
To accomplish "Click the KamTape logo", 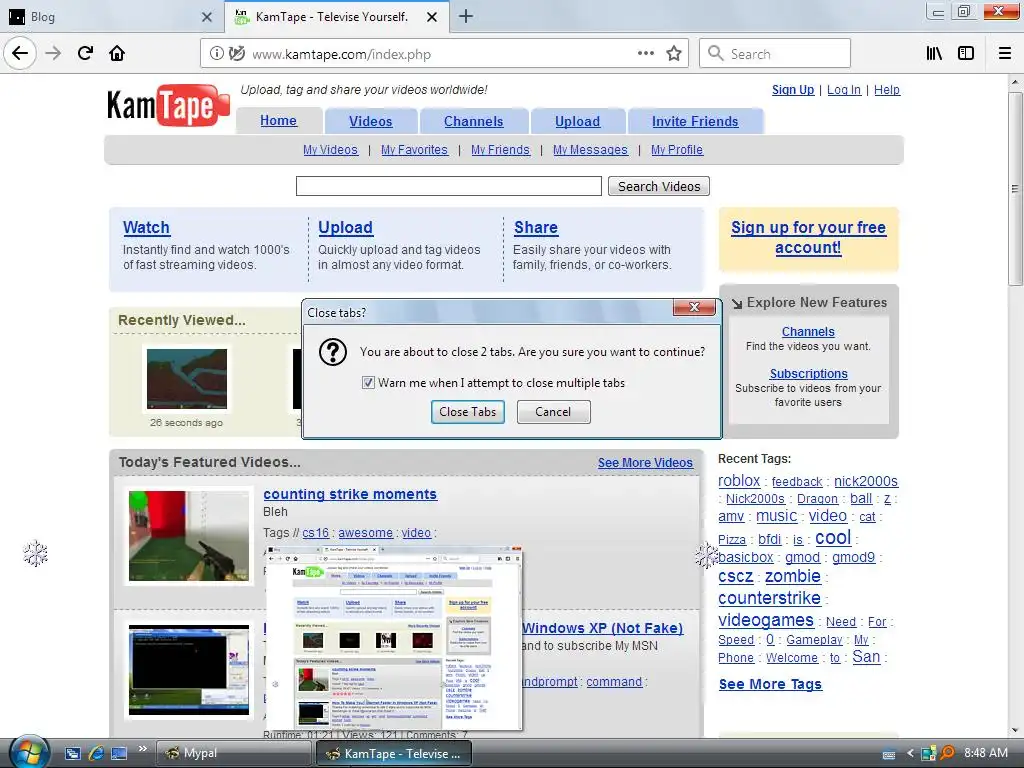I will pos(168,105).
